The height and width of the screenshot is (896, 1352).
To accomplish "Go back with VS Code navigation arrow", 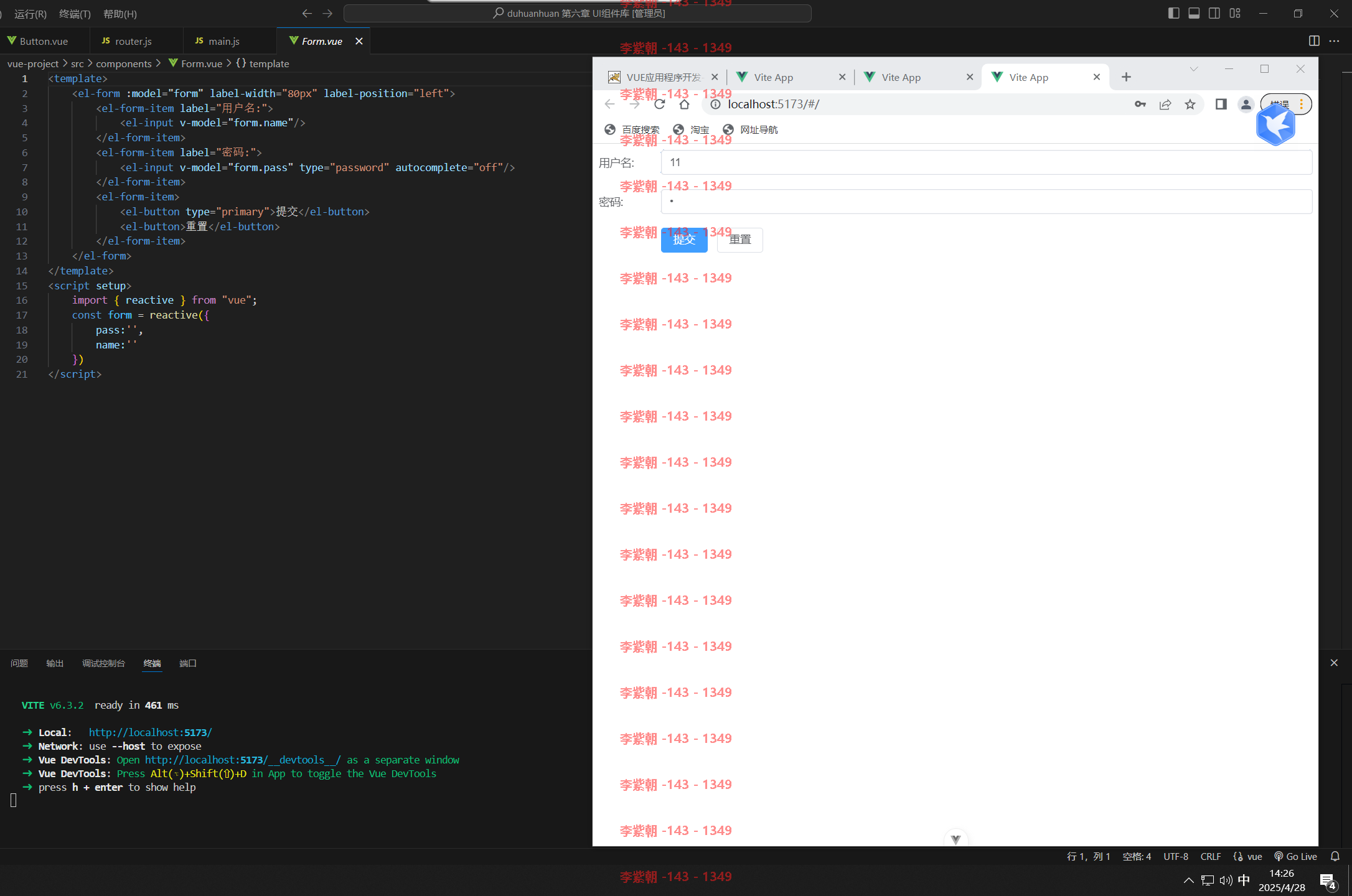I will [x=307, y=13].
